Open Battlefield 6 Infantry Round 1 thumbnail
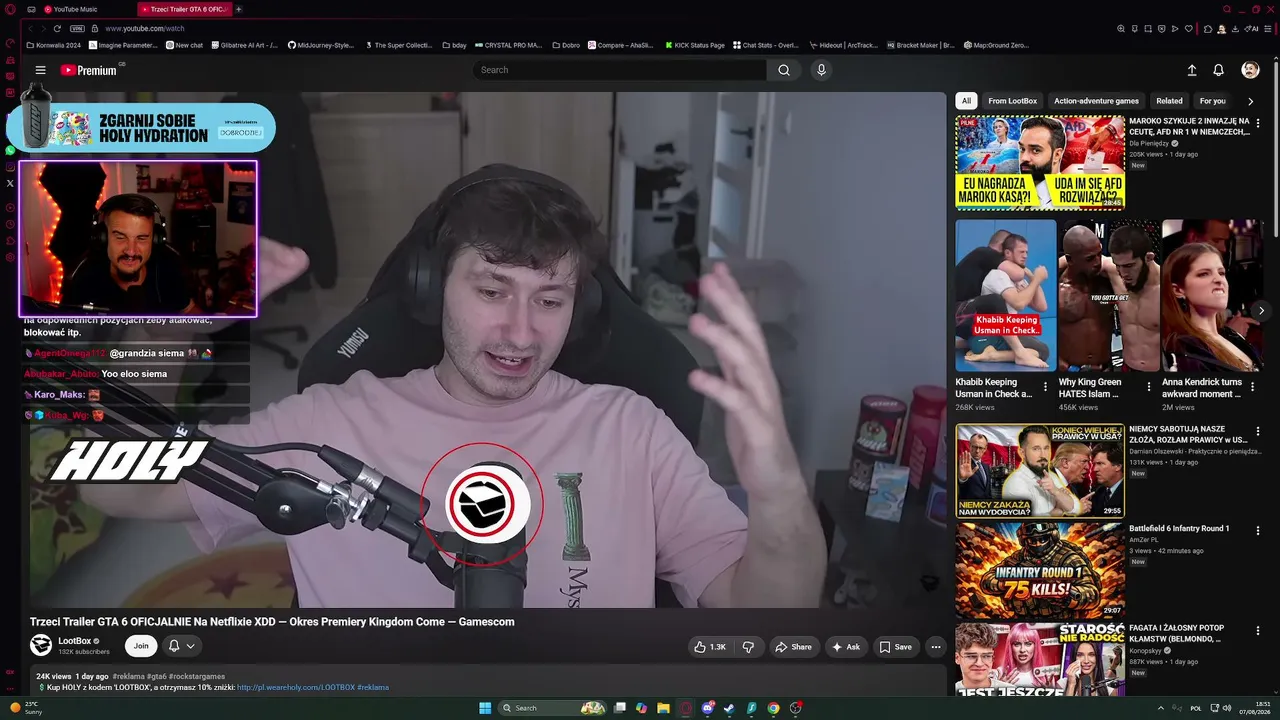 [1040, 570]
